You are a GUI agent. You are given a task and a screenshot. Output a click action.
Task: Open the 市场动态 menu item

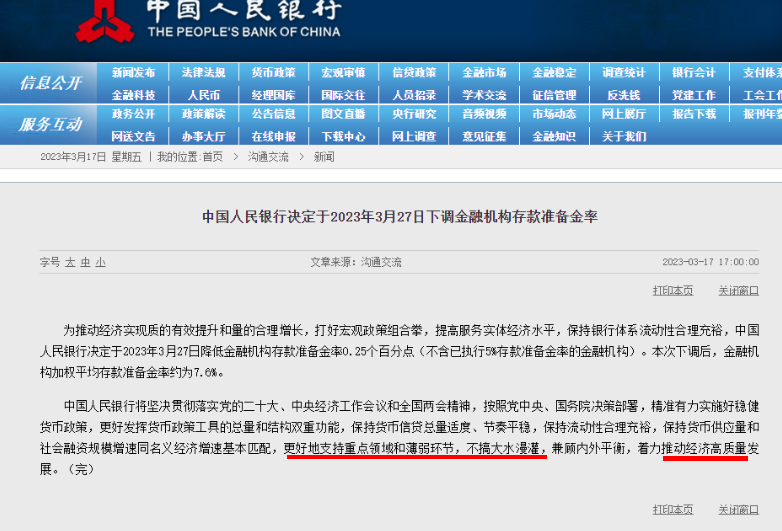pyautogui.click(x=554, y=114)
